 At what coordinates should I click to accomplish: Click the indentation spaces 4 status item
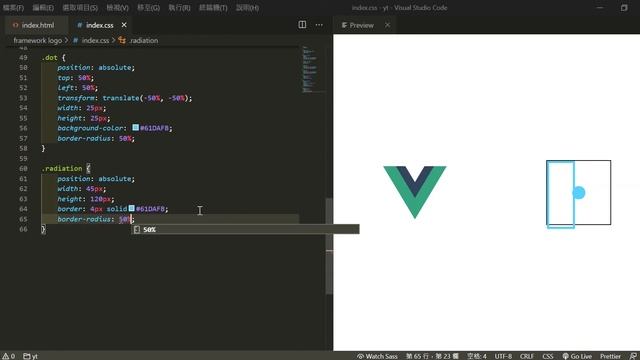pyautogui.click(x=476, y=356)
